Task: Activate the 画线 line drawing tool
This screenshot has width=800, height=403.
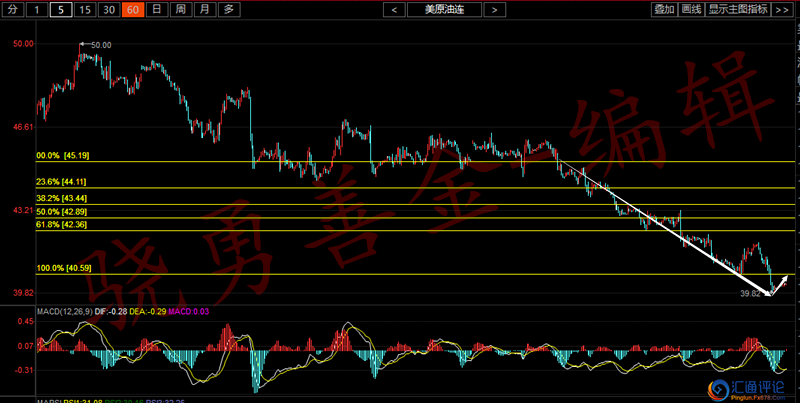Action: pos(691,9)
